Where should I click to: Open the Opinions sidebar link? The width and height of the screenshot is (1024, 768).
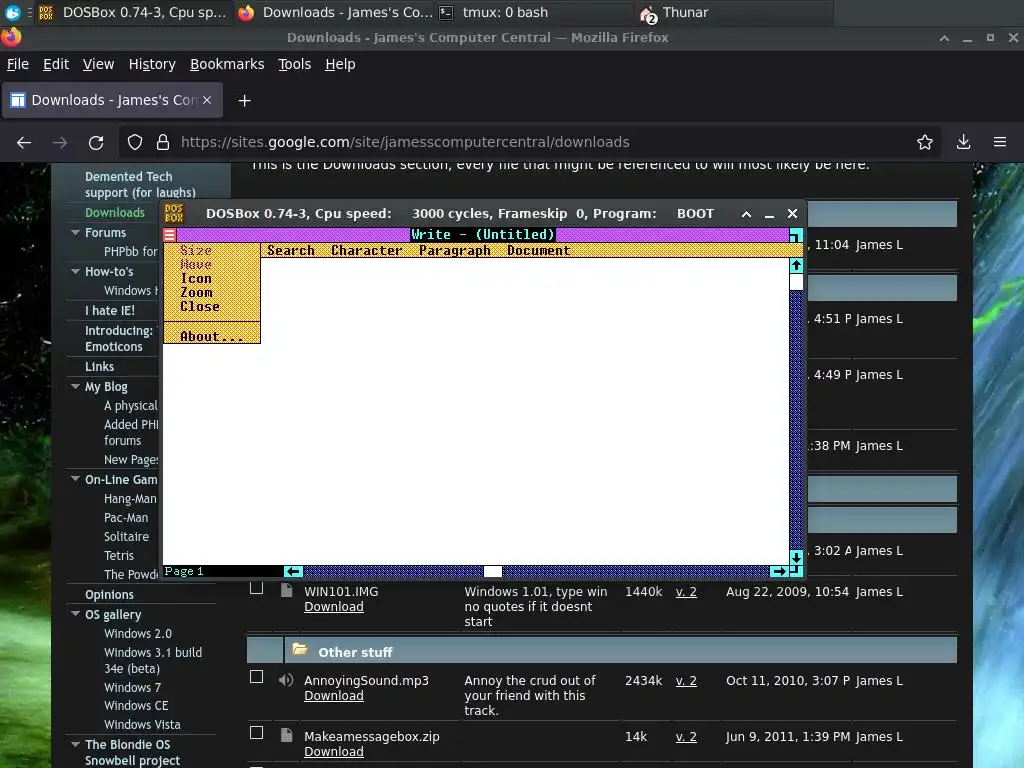[x=109, y=594]
